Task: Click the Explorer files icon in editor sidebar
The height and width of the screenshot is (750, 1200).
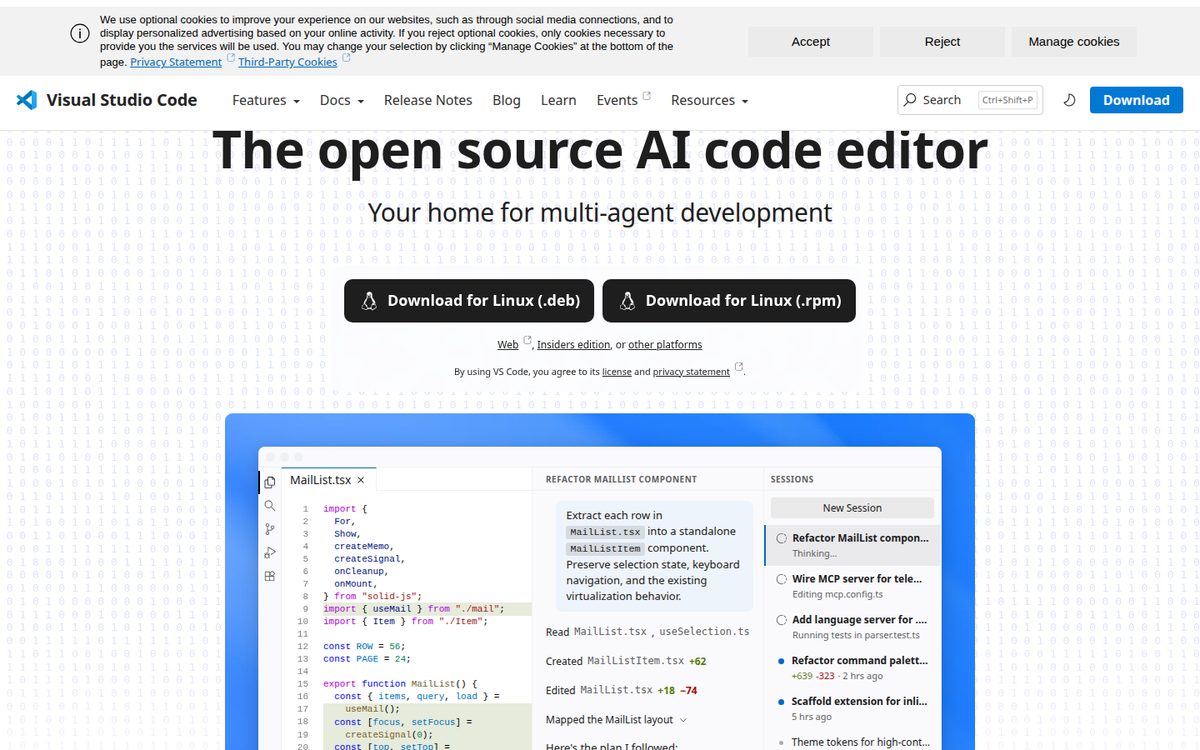Action: (270, 482)
